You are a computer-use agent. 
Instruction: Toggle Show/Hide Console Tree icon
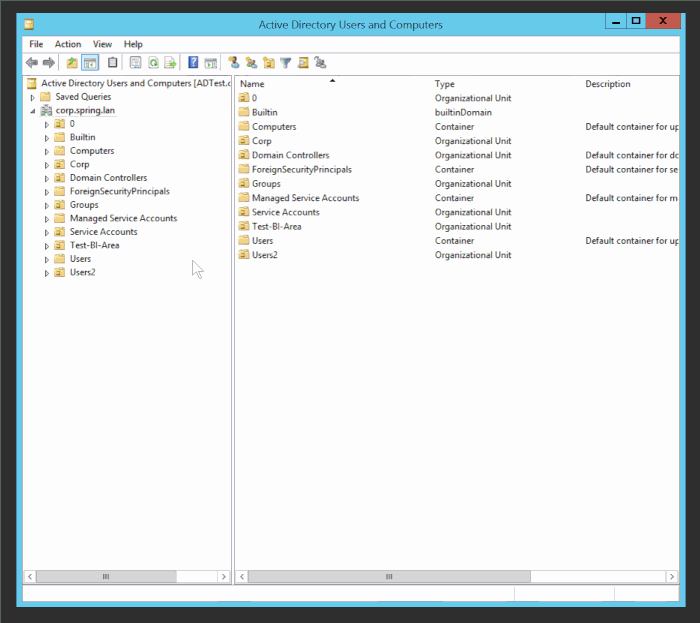point(90,63)
